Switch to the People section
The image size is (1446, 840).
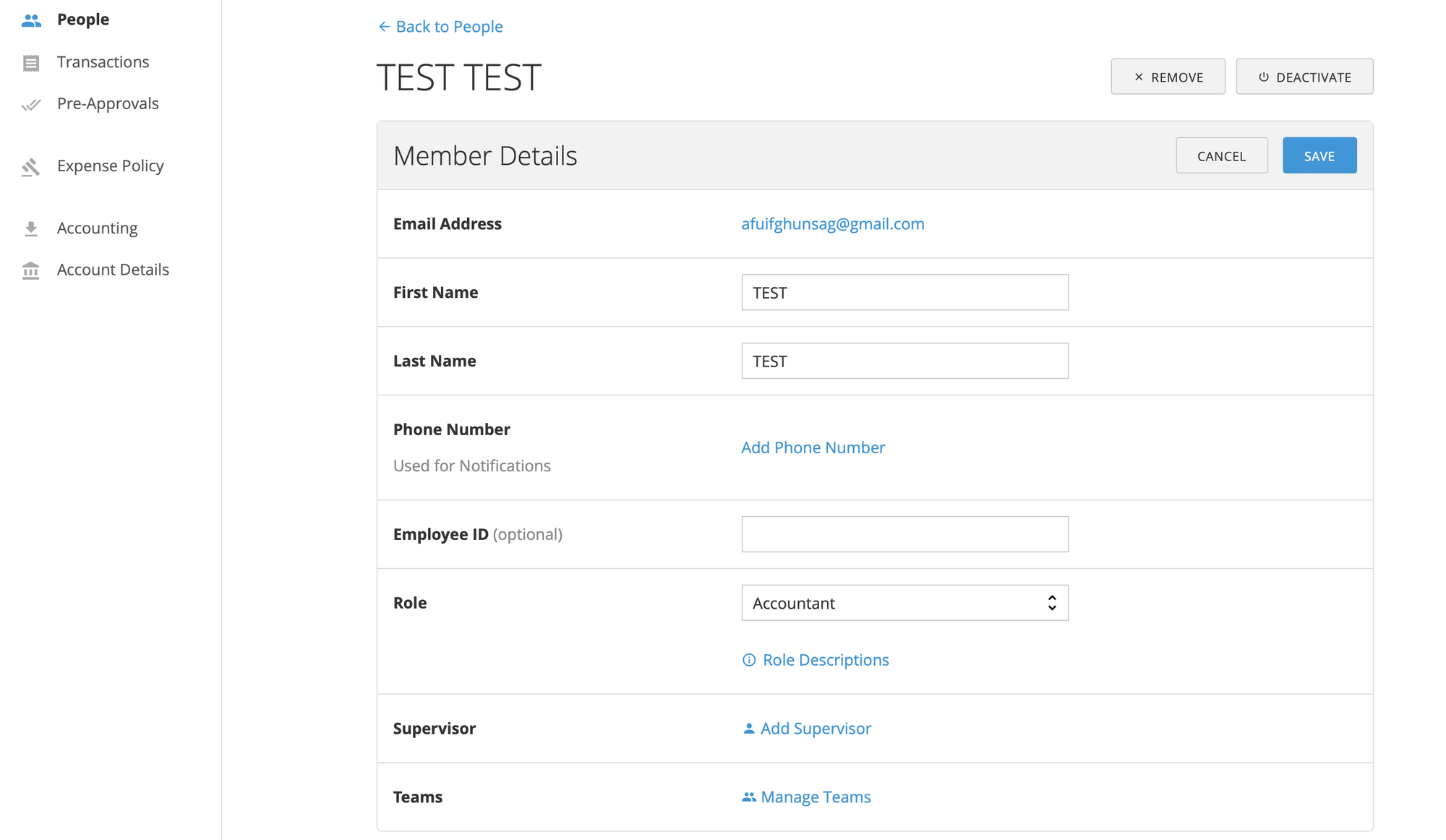(83, 20)
